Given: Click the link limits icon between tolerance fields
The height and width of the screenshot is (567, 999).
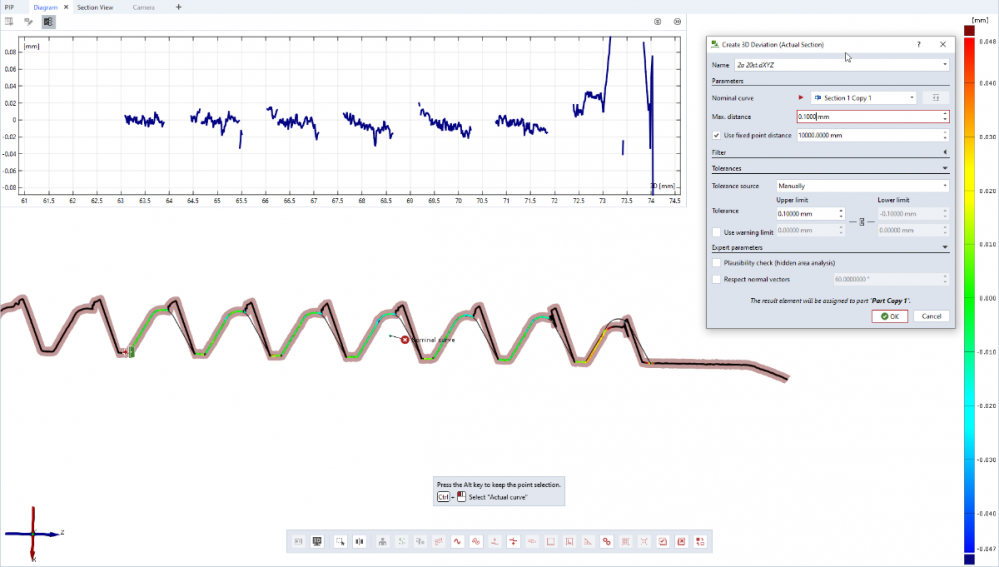Looking at the screenshot, I should coord(861,223).
